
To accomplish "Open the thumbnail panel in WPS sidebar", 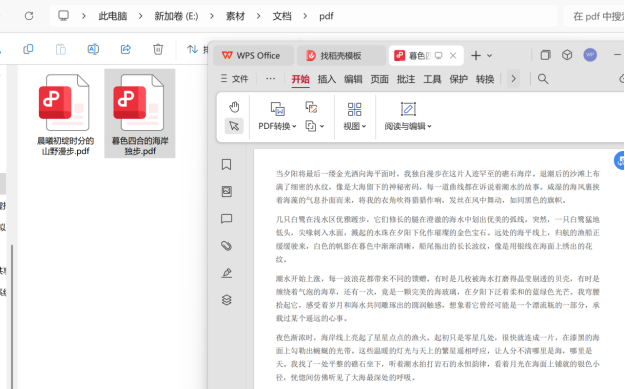I will coord(226,192).
